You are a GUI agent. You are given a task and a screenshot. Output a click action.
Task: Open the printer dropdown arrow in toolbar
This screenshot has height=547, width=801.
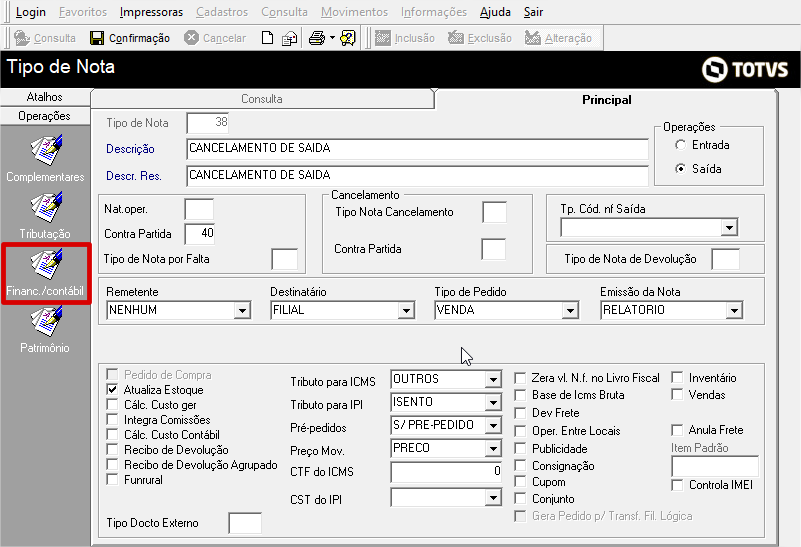point(332,38)
